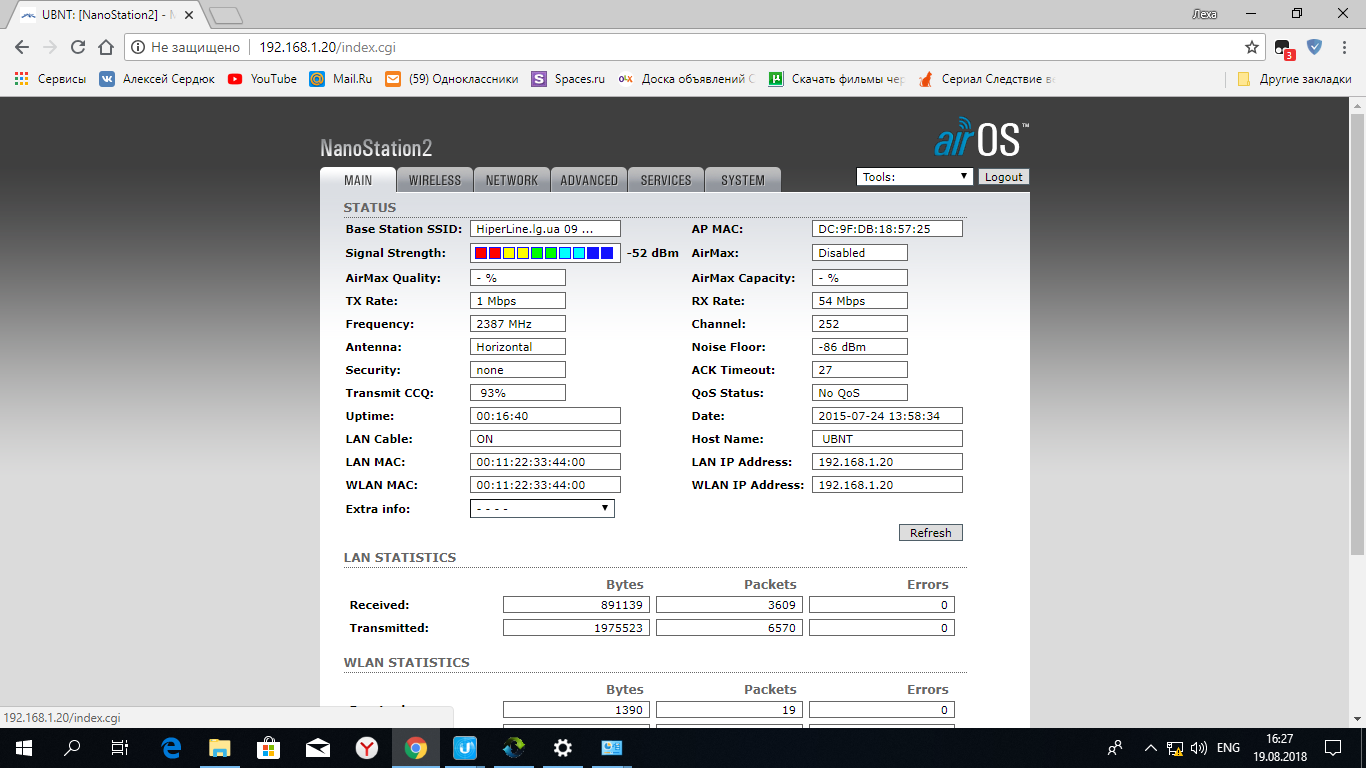Open the Spaces.ru bookmark
The width and height of the screenshot is (1366, 768).
pos(568,79)
